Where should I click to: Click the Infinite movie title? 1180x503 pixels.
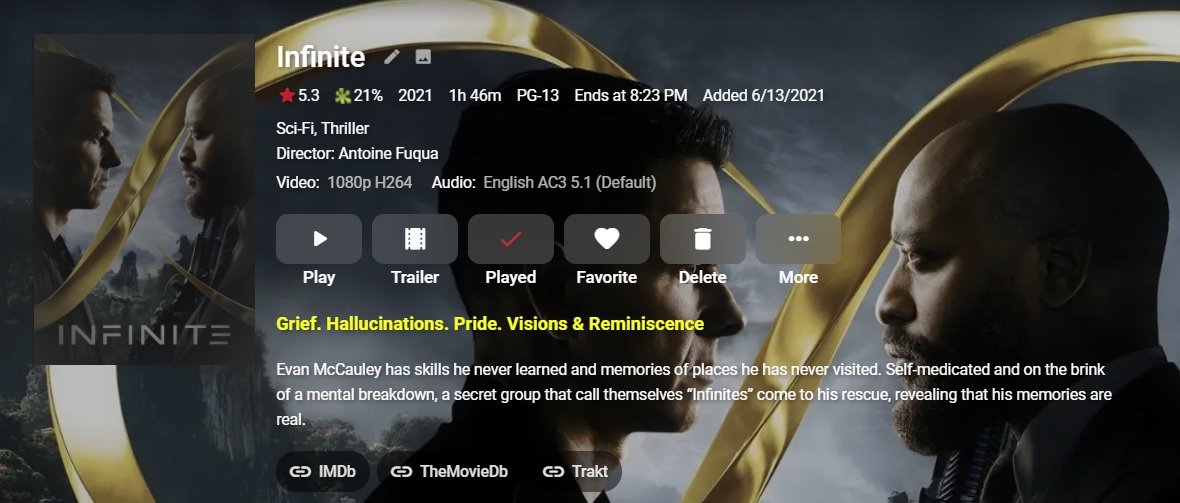click(x=321, y=56)
